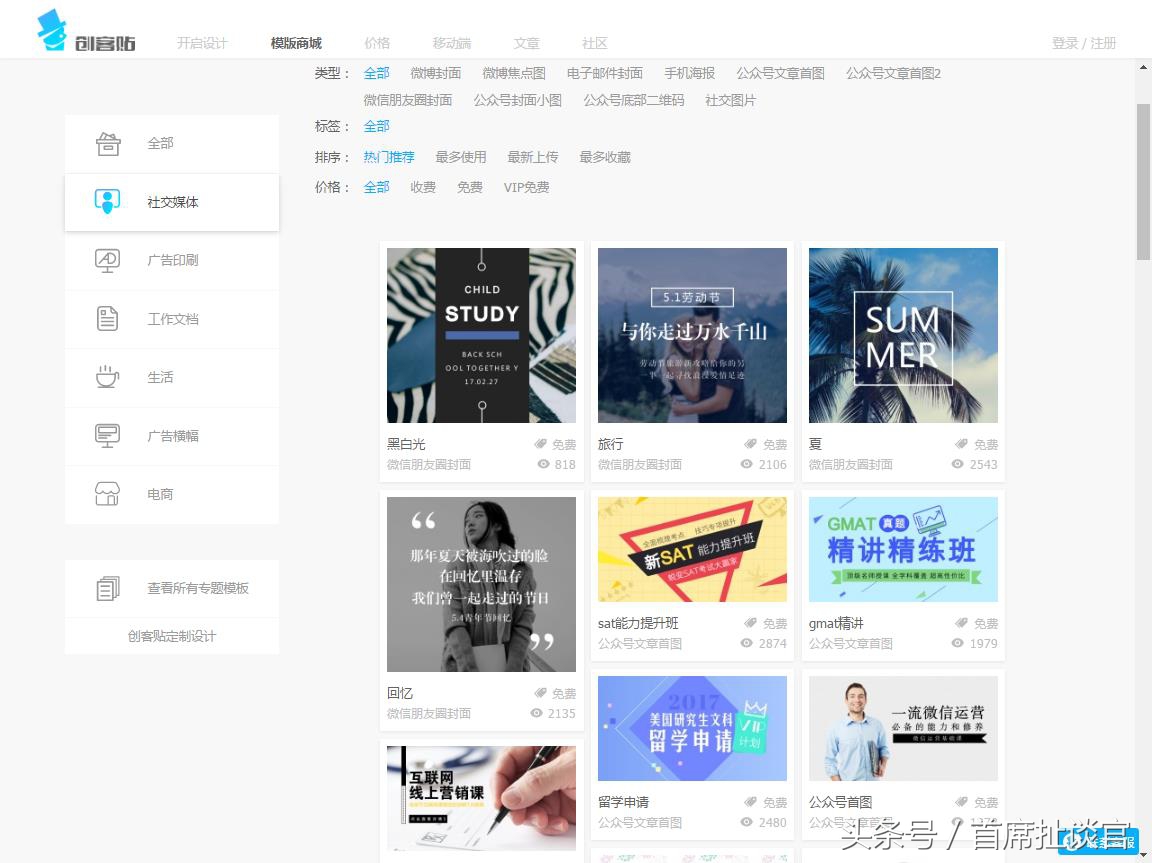Filter templates by 手机海报 type
Viewport: 1152px width, 863px height.
(693, 72)
